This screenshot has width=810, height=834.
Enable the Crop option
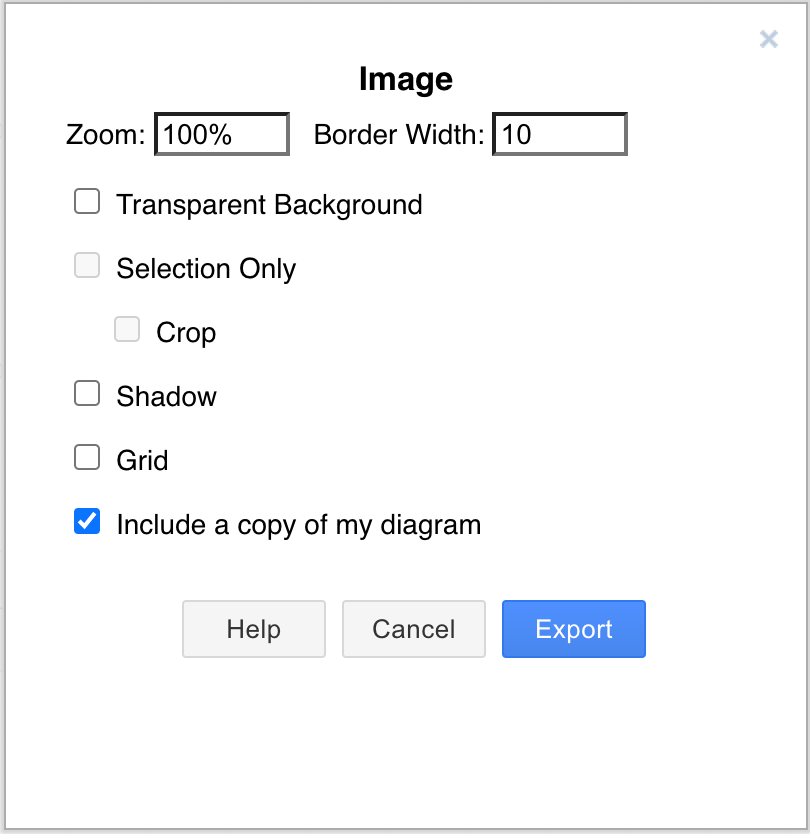pyautogui.click(x=127, y=329)
